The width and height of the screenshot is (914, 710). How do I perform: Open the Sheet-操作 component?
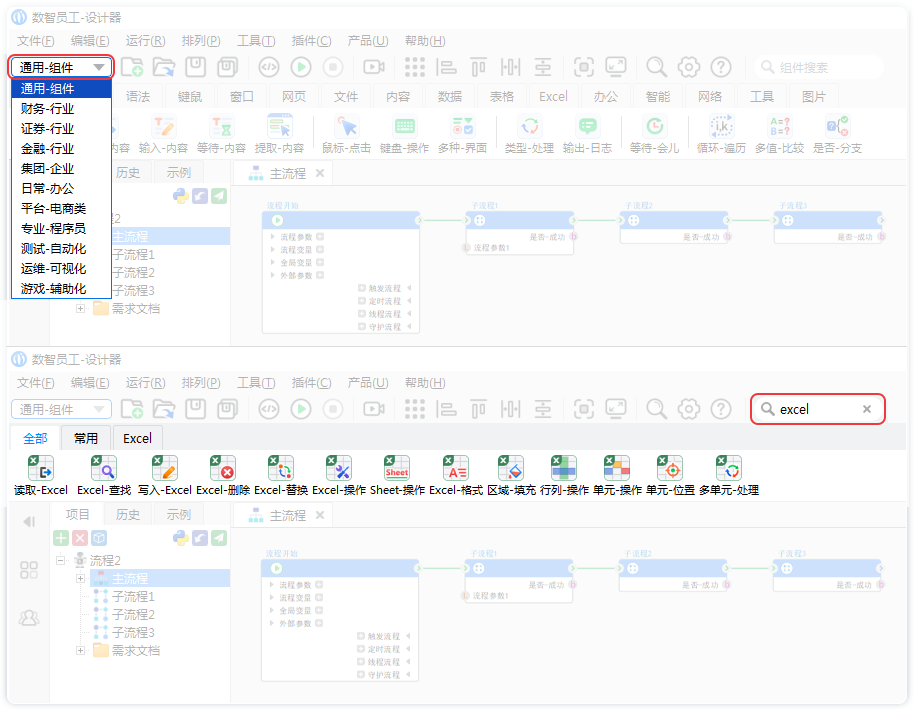pyautogui.click(x=397, y=468)
